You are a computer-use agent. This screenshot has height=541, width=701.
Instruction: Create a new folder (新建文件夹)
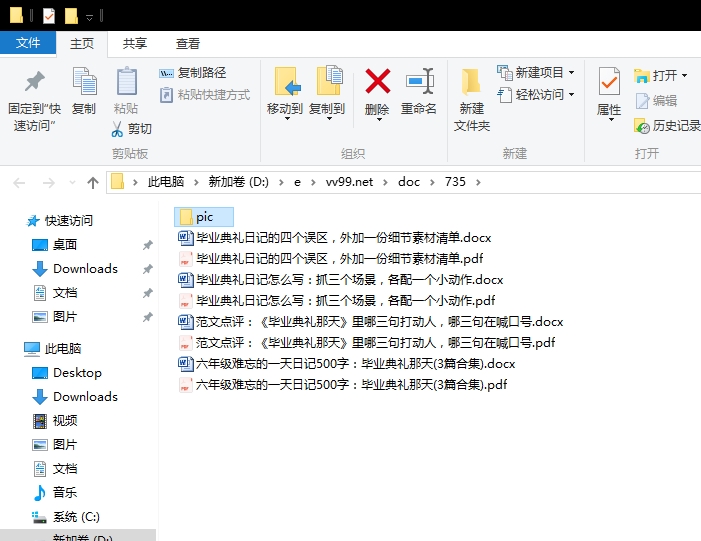tap(472, 100)
